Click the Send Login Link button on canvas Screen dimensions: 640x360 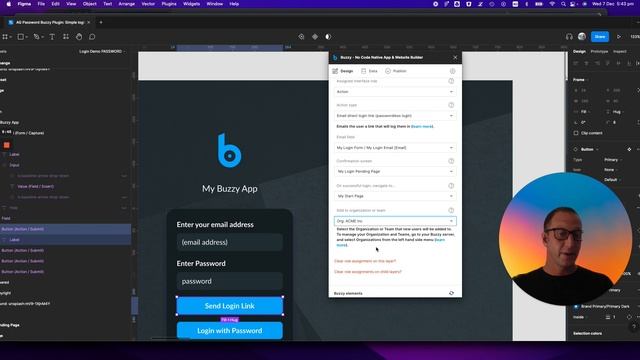(x=230, y=306)
